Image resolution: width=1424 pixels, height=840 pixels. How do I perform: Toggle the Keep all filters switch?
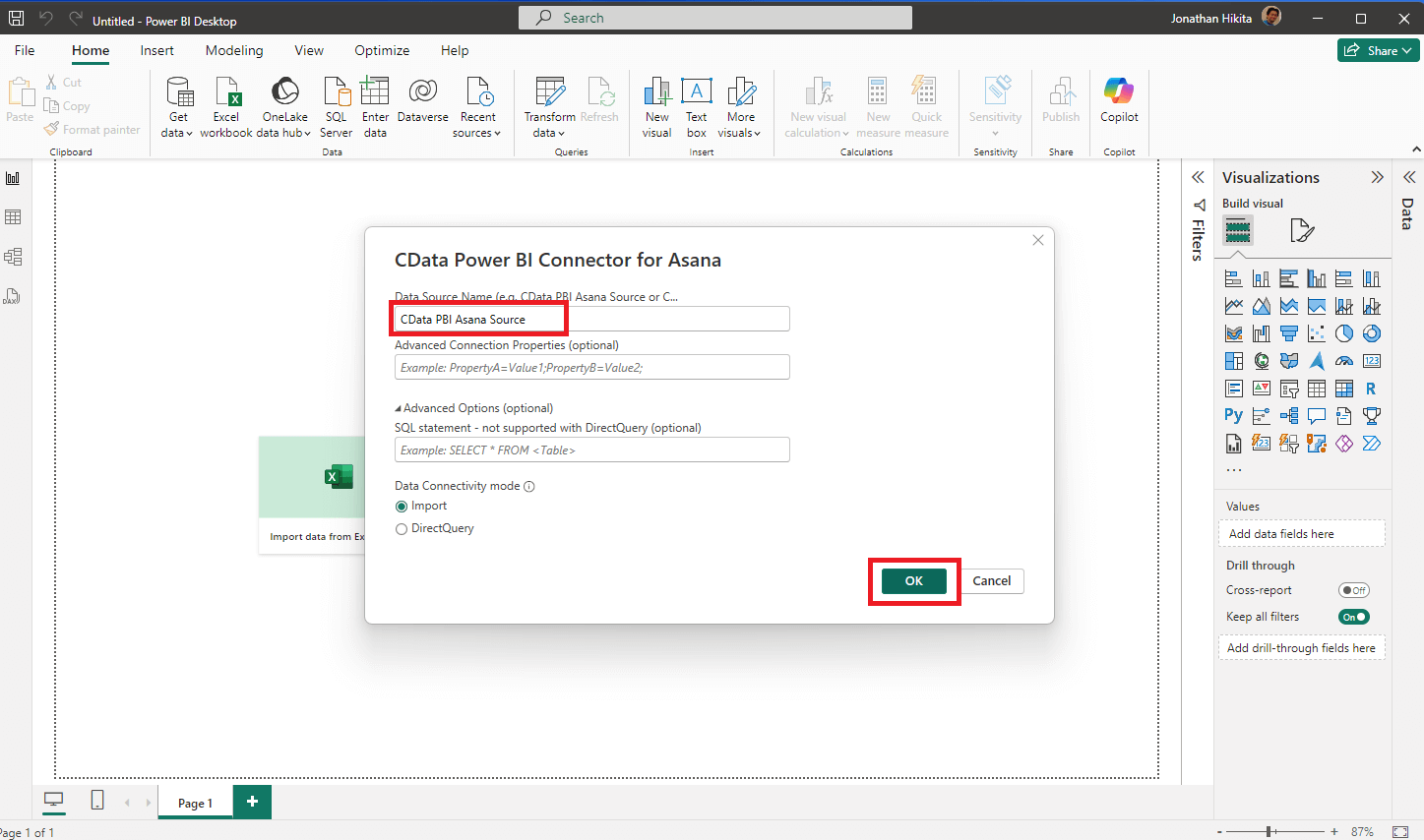tap(1353, 617)
